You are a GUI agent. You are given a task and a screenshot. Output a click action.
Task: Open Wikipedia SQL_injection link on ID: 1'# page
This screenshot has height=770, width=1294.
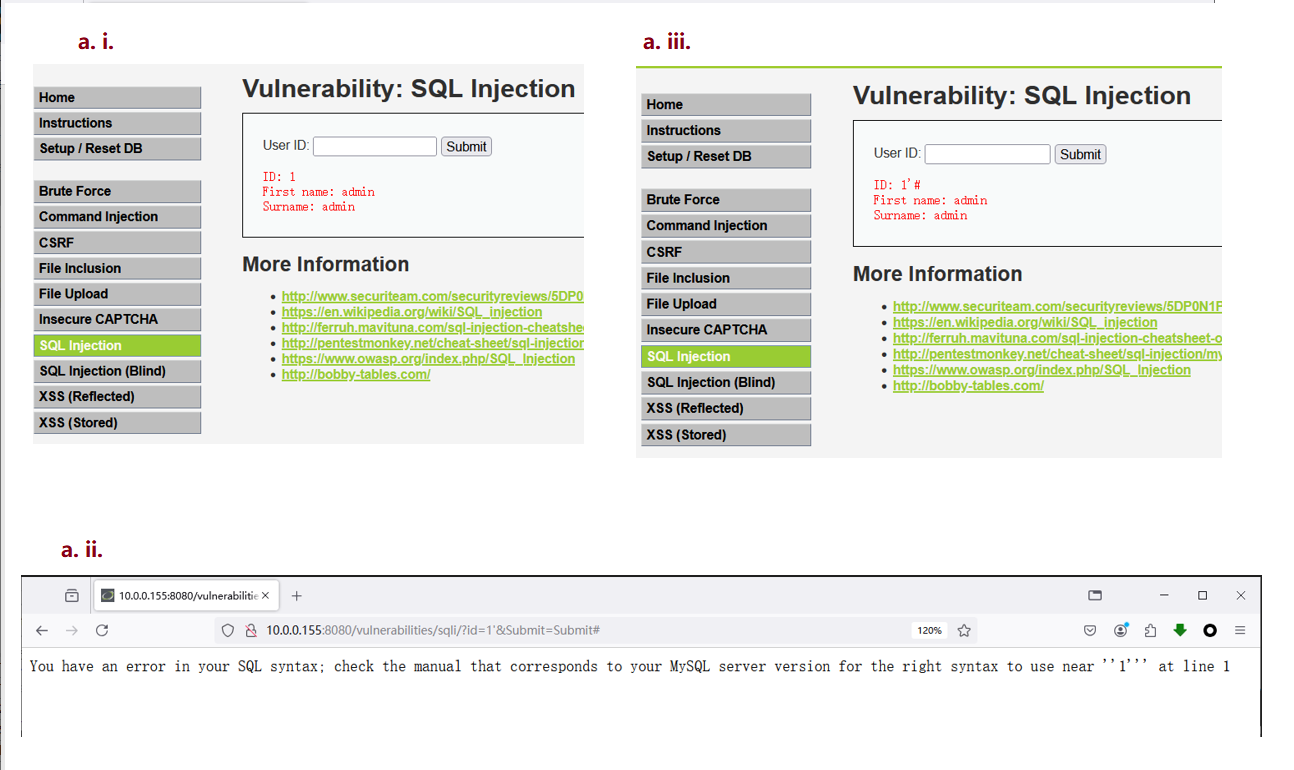click(1025, 322)
